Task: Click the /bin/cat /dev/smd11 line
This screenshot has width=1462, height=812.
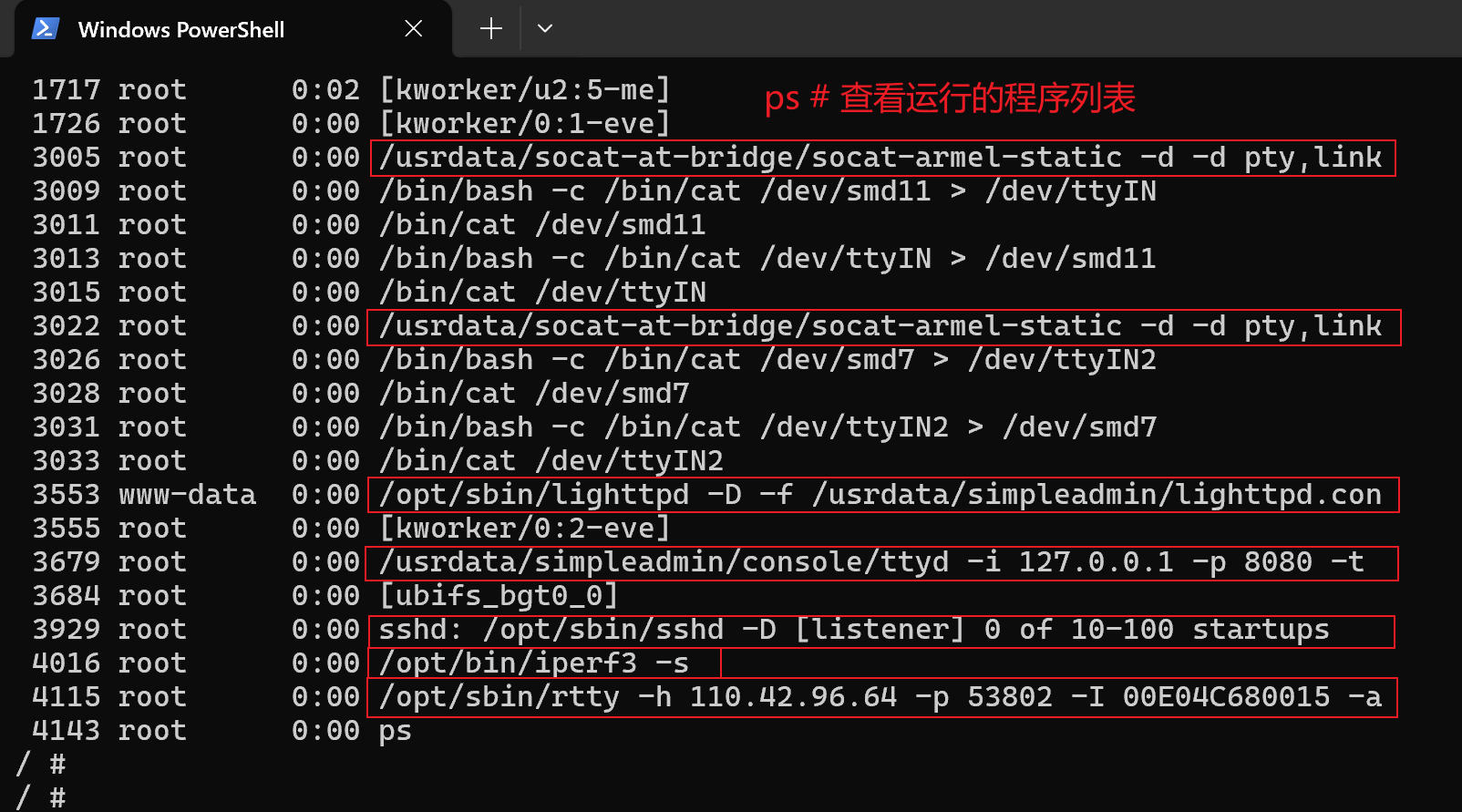Action: 368,225
